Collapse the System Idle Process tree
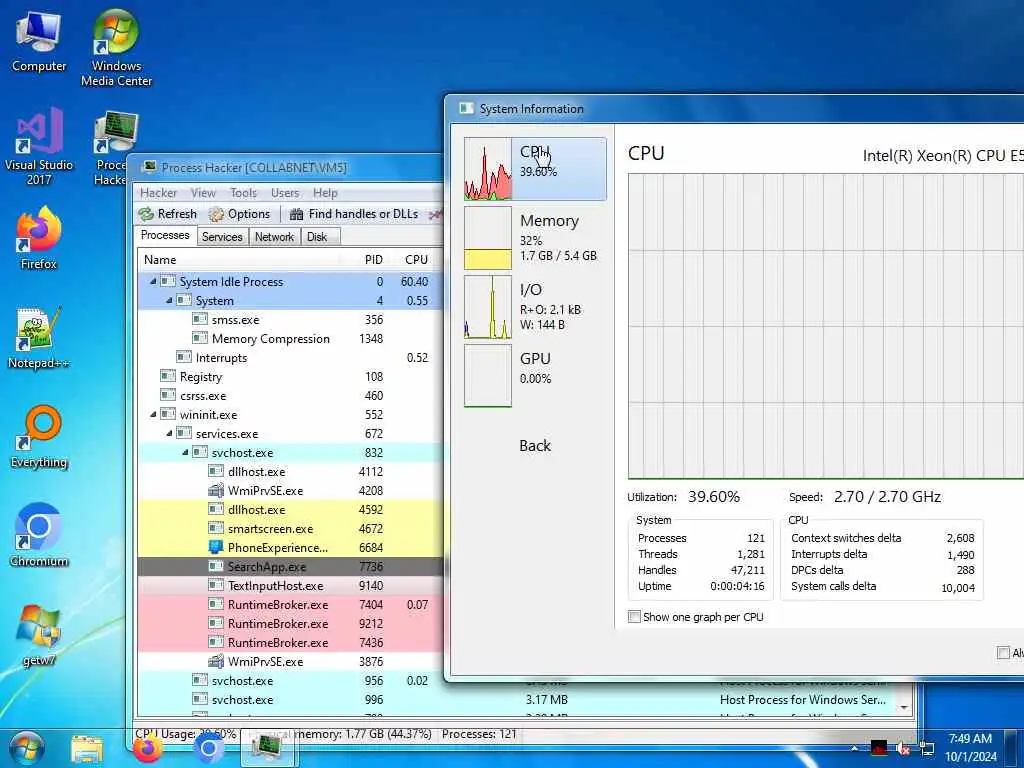This screenshot has width=1024, height=768. 153,281
